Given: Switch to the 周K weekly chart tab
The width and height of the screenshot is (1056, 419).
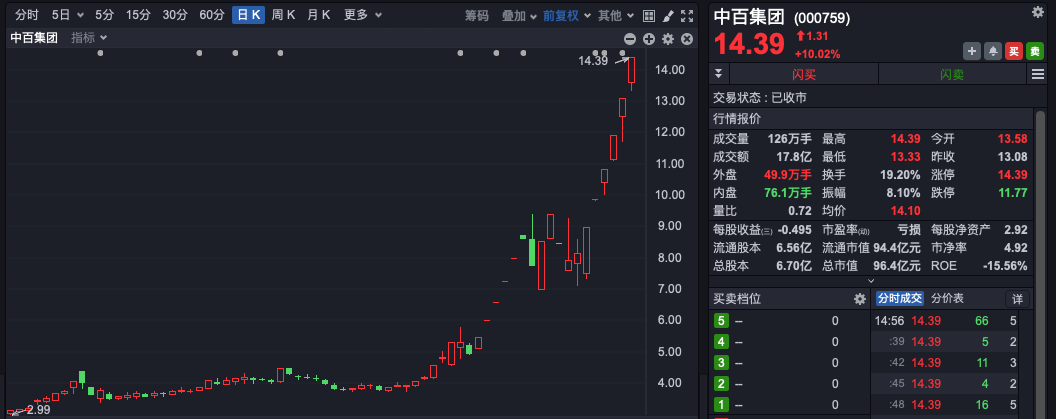Looking at the screenshot, I should click(x=283, y=15).
